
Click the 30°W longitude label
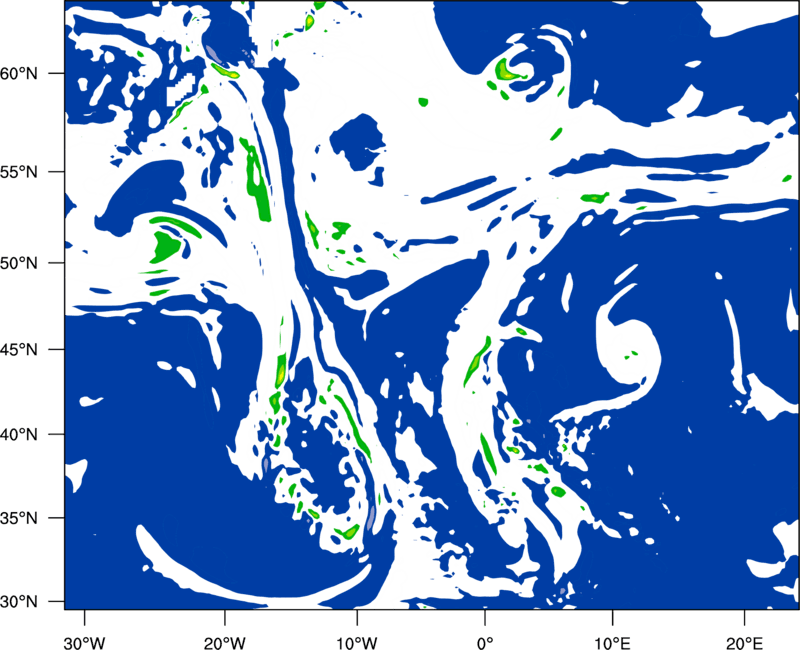(84, 643)
